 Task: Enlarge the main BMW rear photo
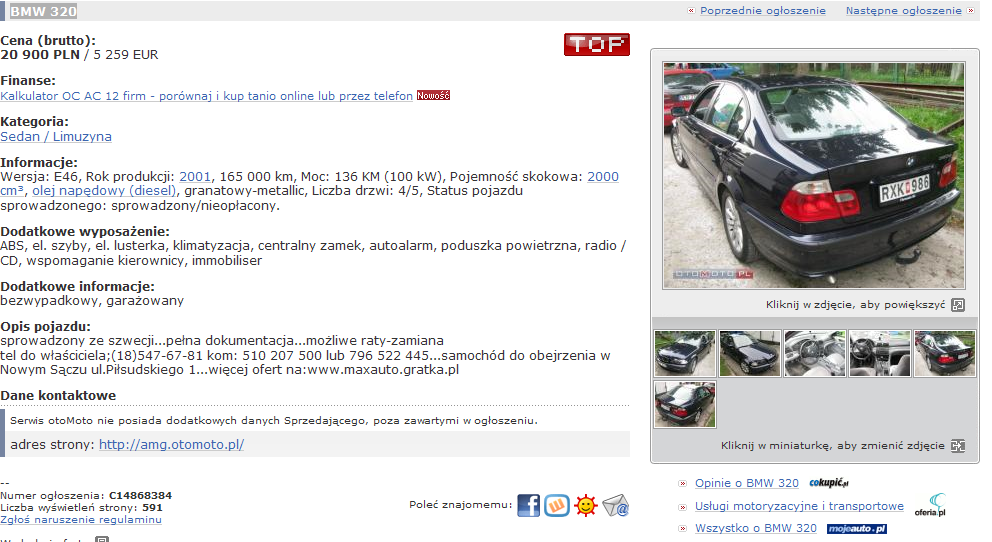point(814,175)
